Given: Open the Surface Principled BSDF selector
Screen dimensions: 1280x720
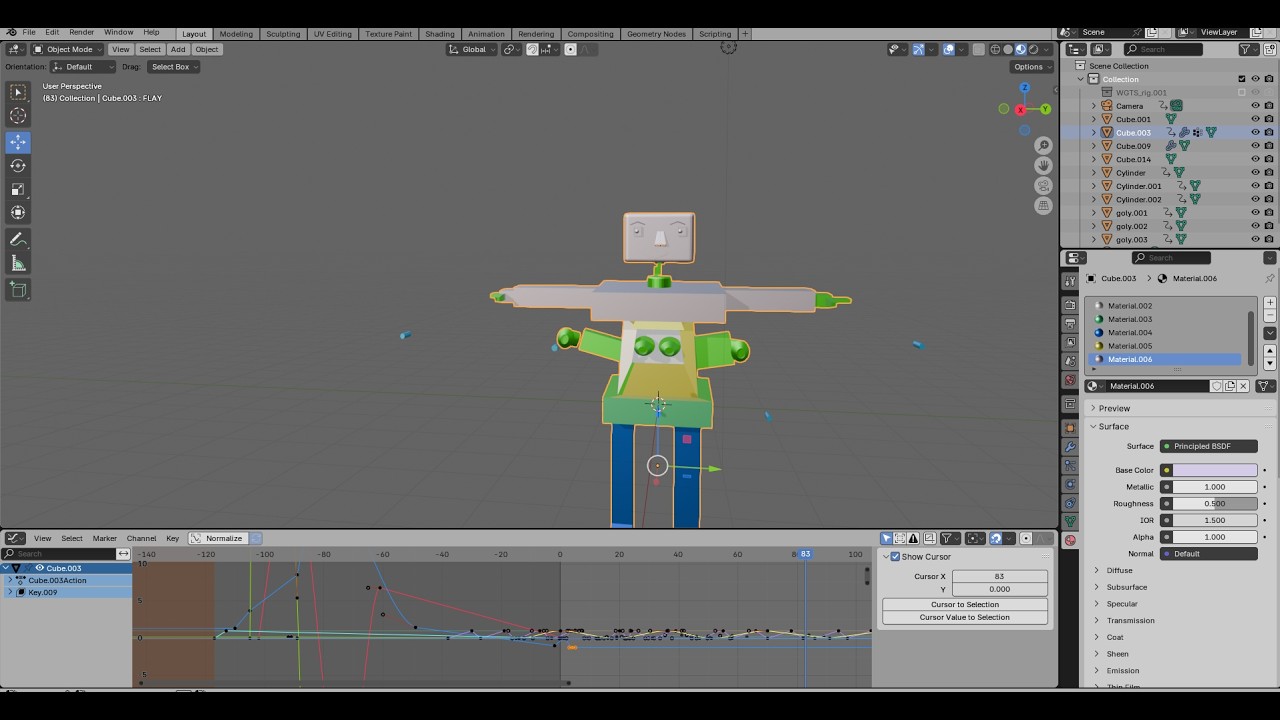Looking at the screenshot, I should tap(1209, 446).
